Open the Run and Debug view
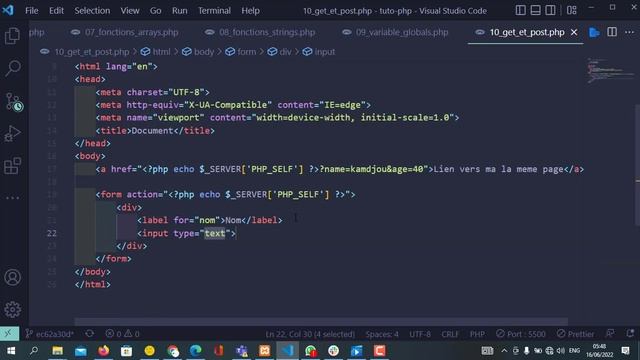 coord(12,133)
